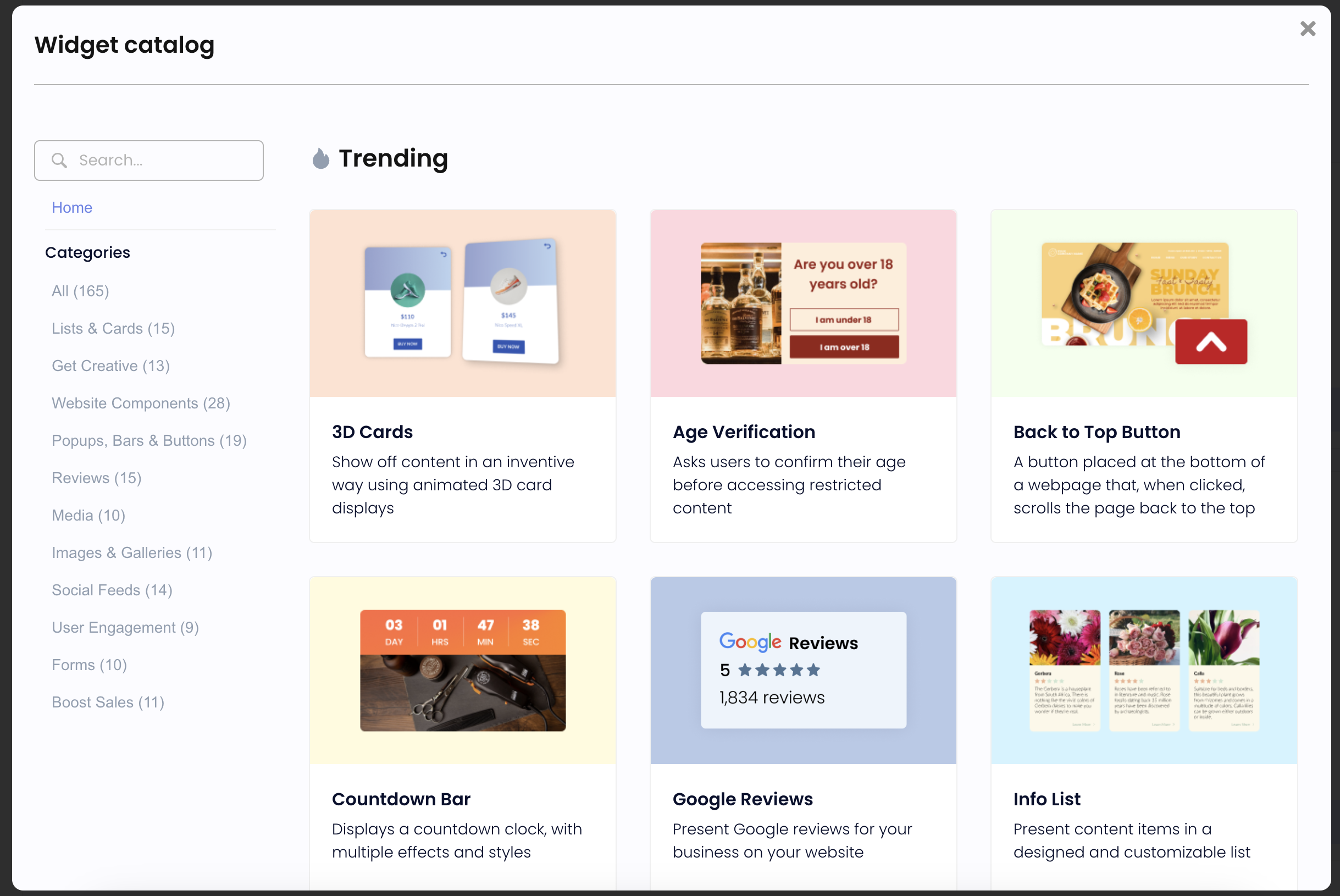
Task: Select the Get Creative category
Action: [110, 366]
